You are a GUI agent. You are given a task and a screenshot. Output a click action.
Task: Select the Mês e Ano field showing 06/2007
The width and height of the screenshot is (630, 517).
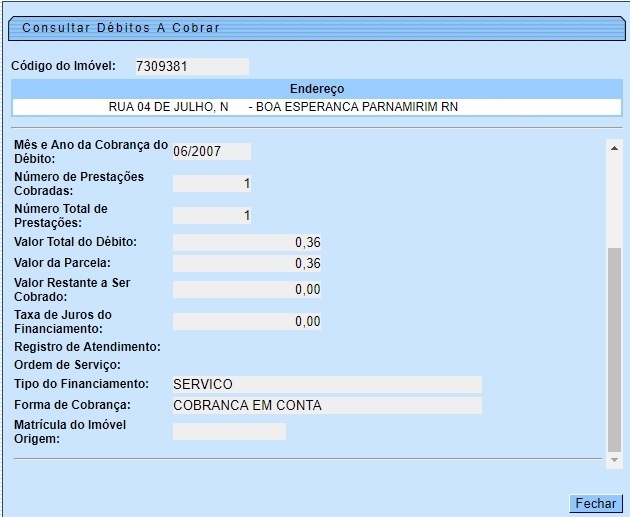[x=211, y=152]
